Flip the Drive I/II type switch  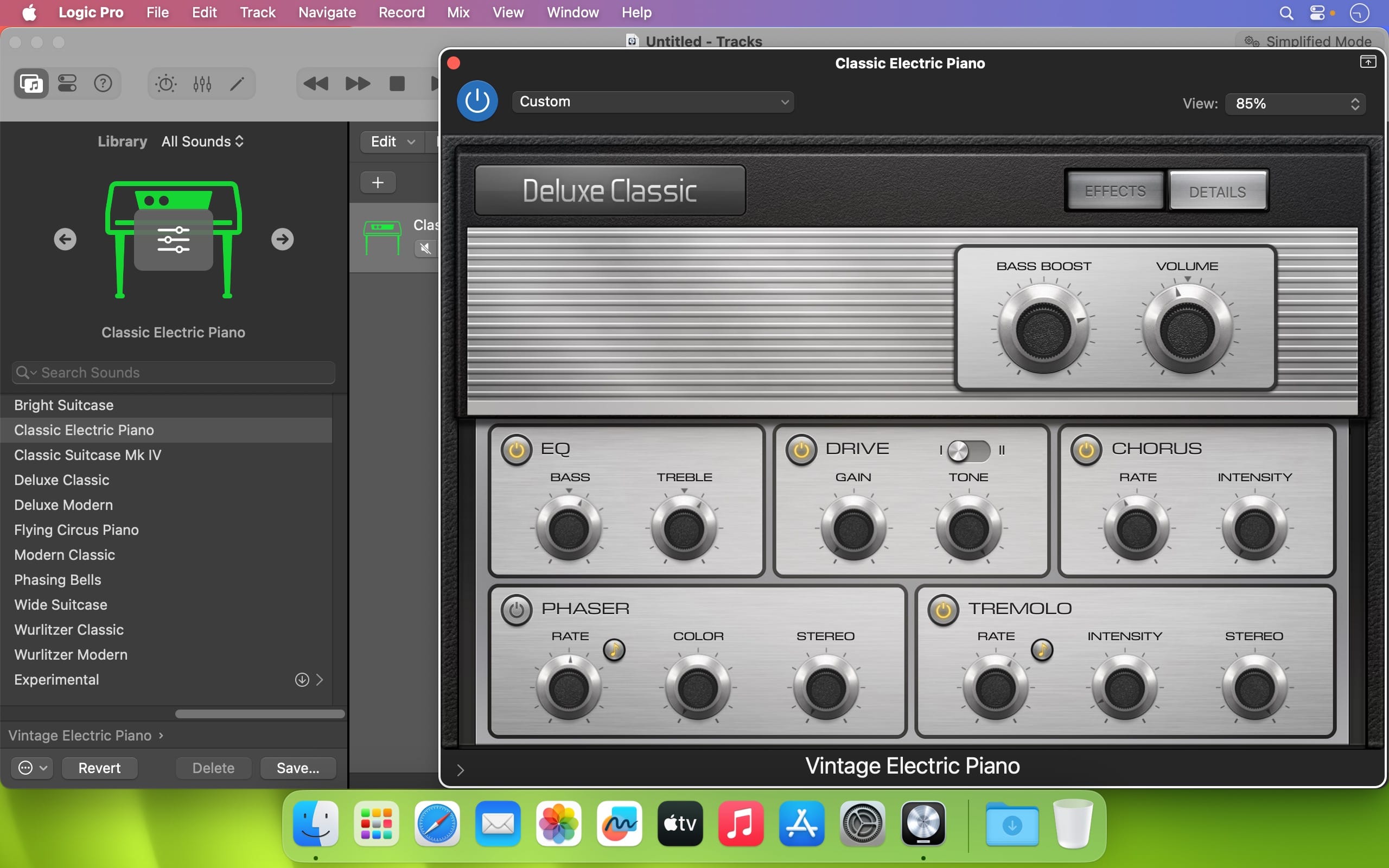[x=969, y=450]
